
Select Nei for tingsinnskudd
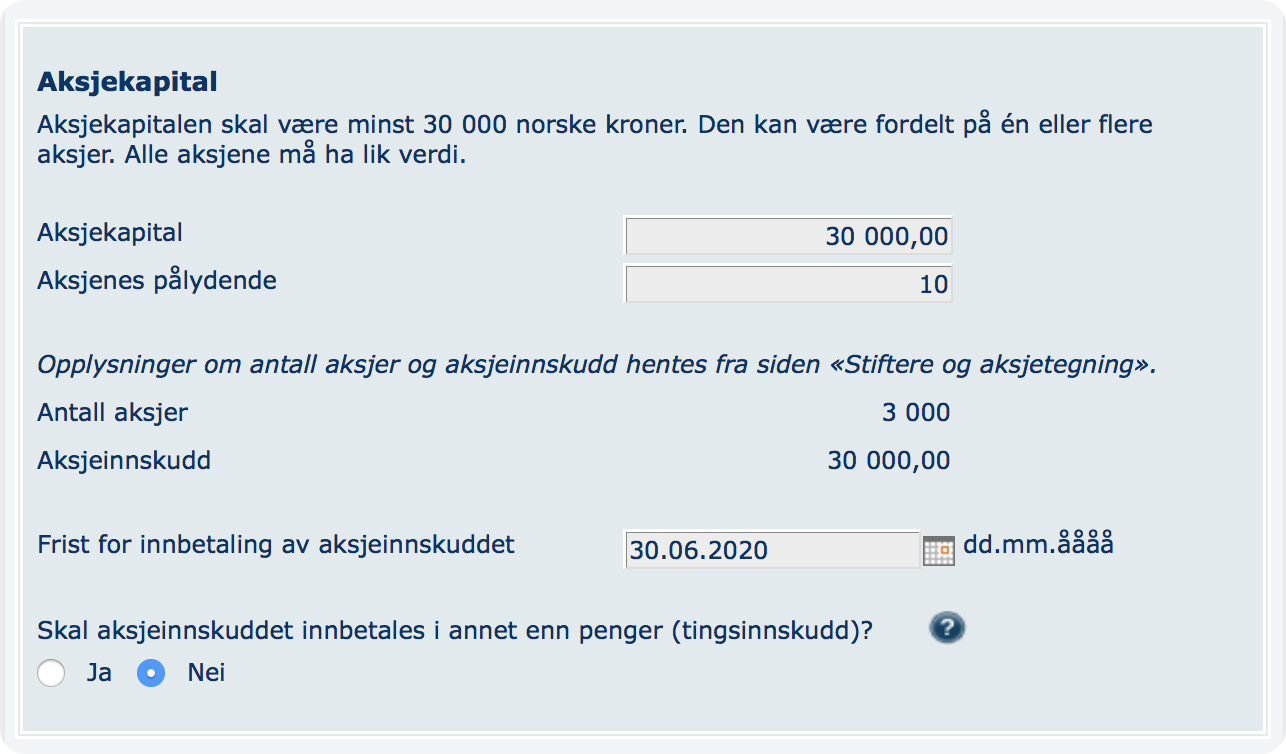151,673
